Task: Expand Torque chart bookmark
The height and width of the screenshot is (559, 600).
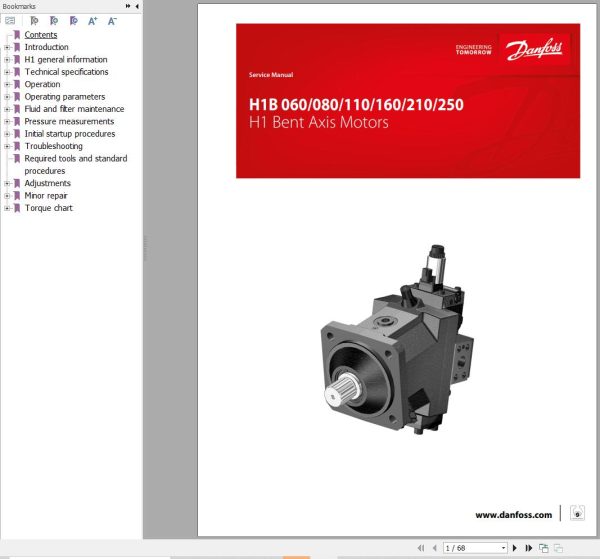Action: 7,208
